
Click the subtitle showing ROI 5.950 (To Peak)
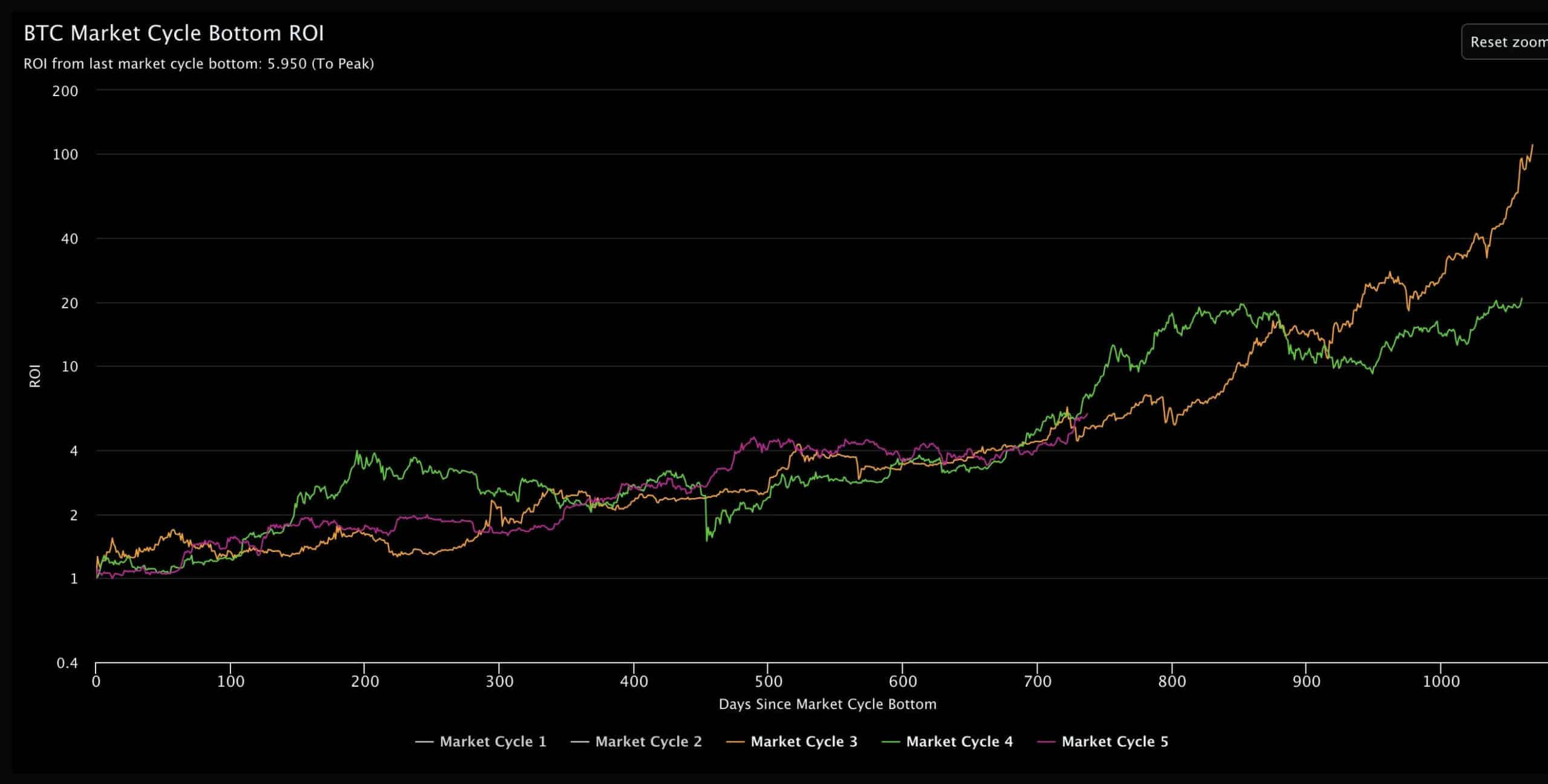[198, 63]
